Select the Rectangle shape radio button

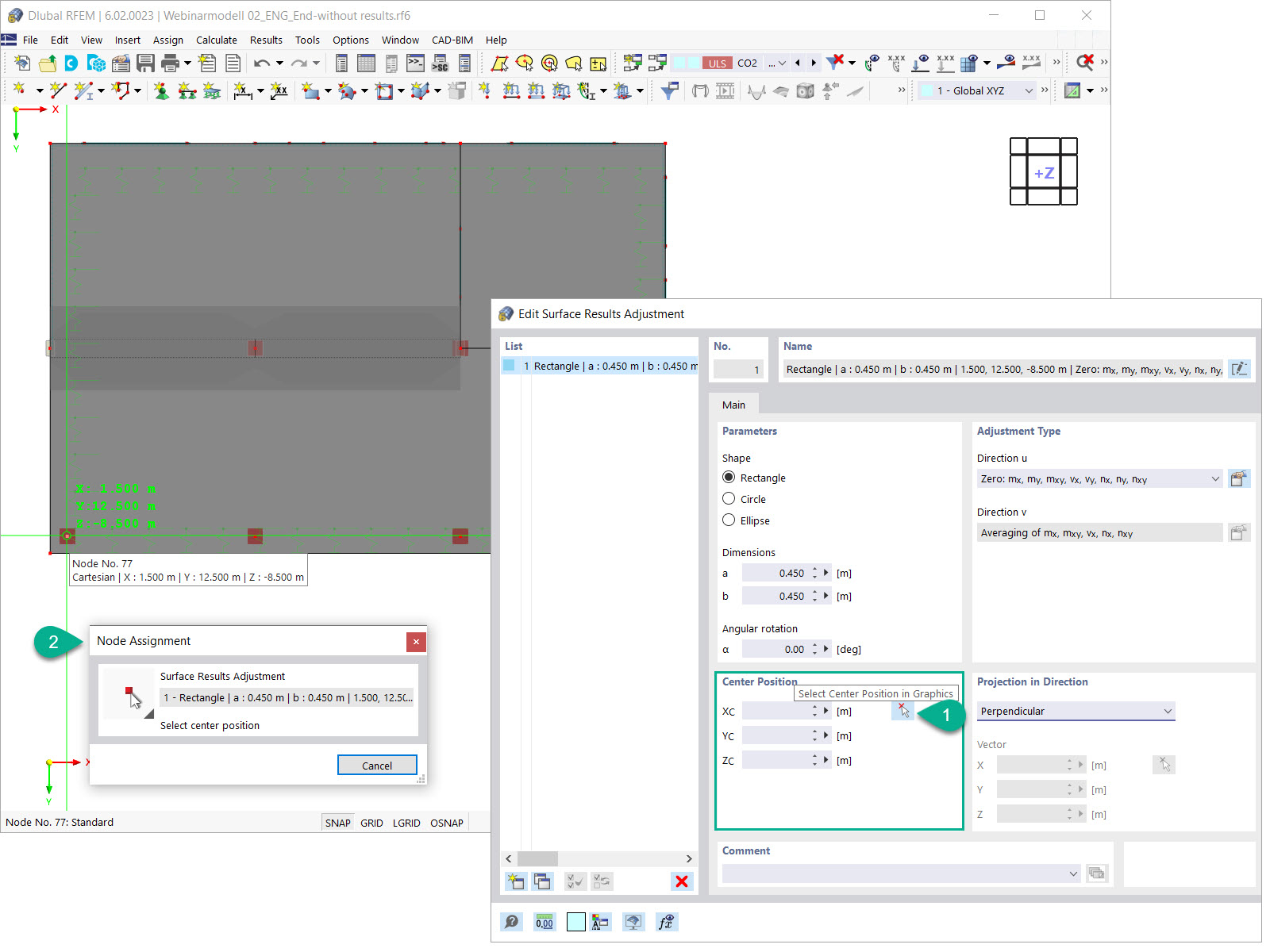pos(729,478)
